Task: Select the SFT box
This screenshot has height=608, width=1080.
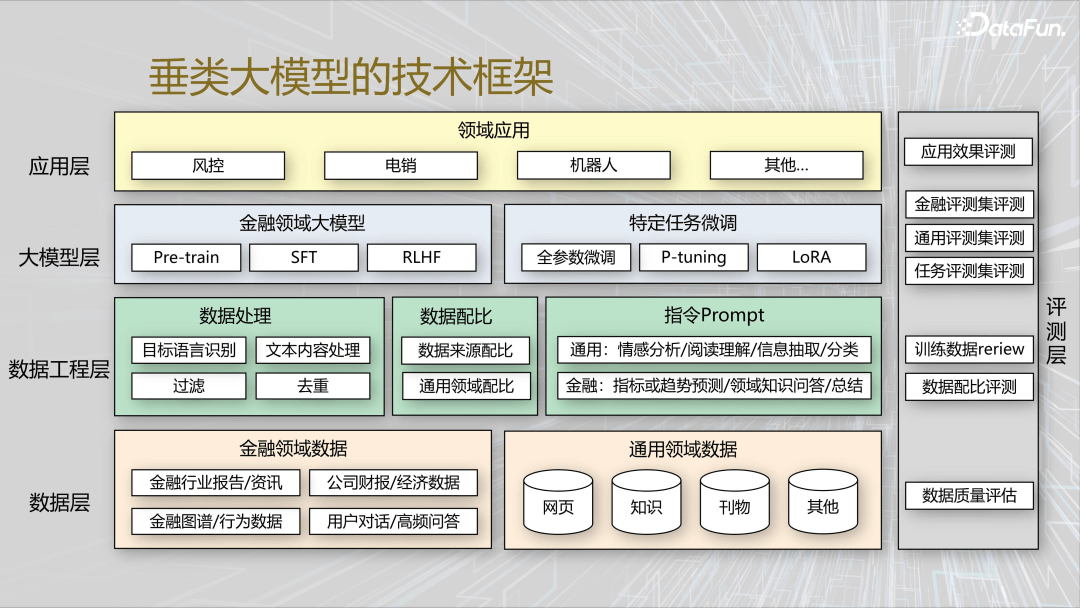Action: point(304,258)
